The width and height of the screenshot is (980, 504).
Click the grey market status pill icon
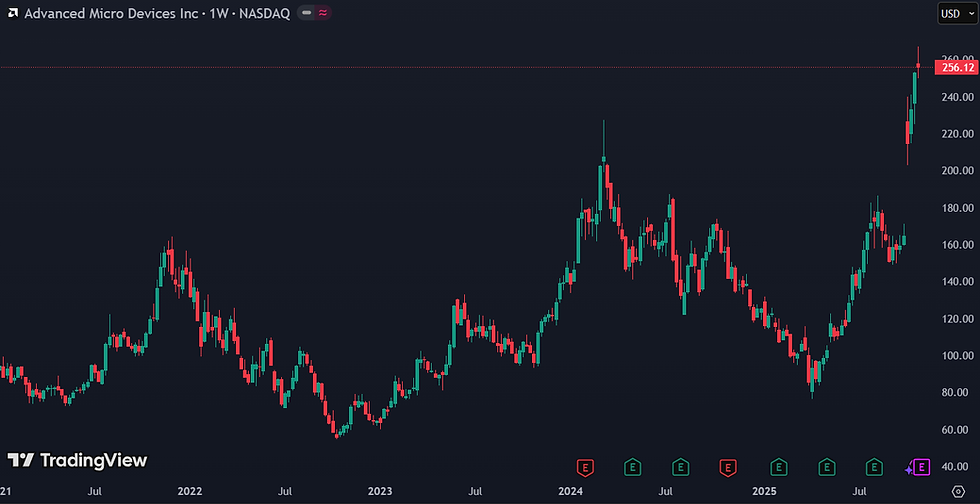306,13
